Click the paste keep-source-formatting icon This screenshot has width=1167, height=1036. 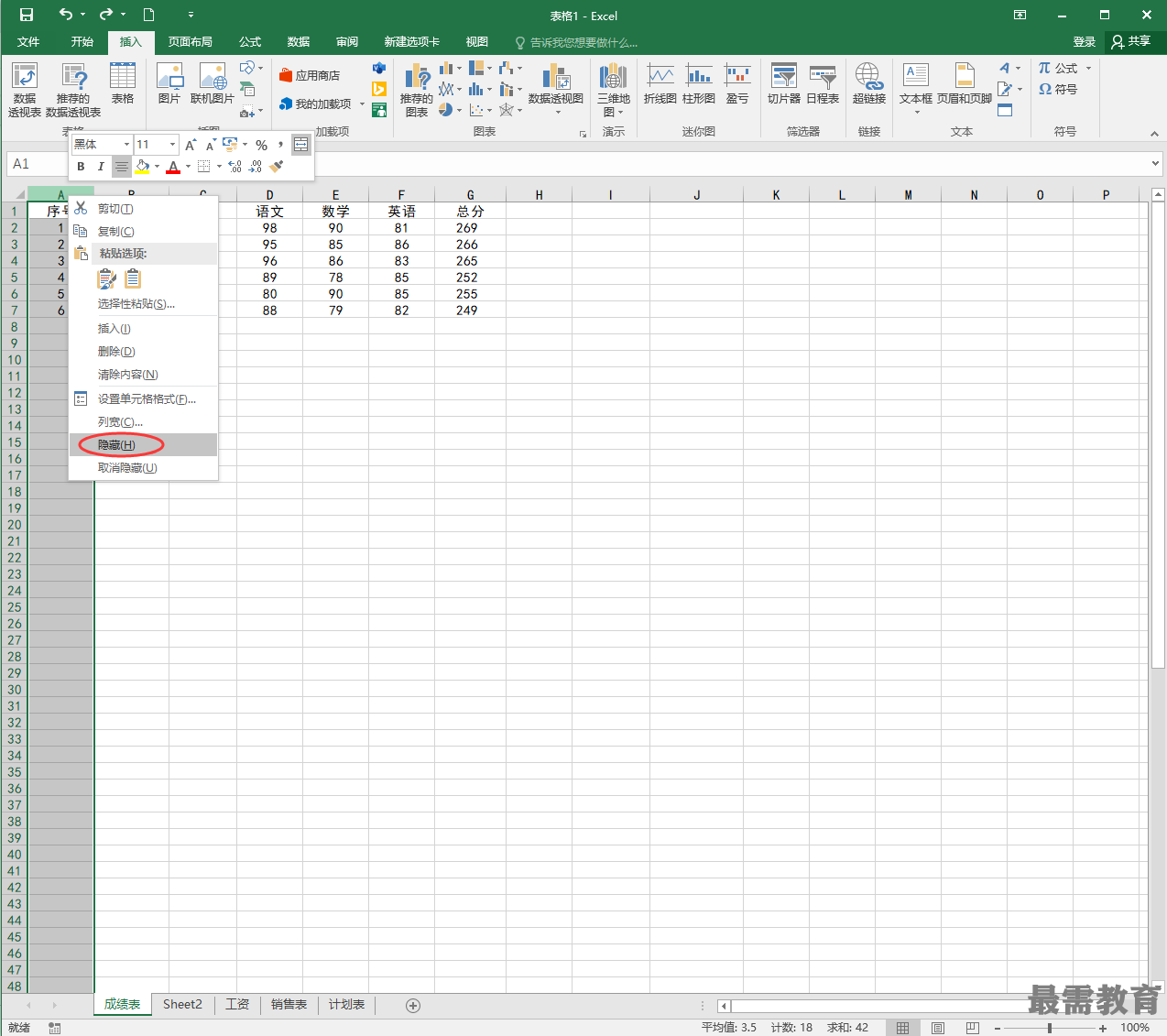click(x=107, y=278)
